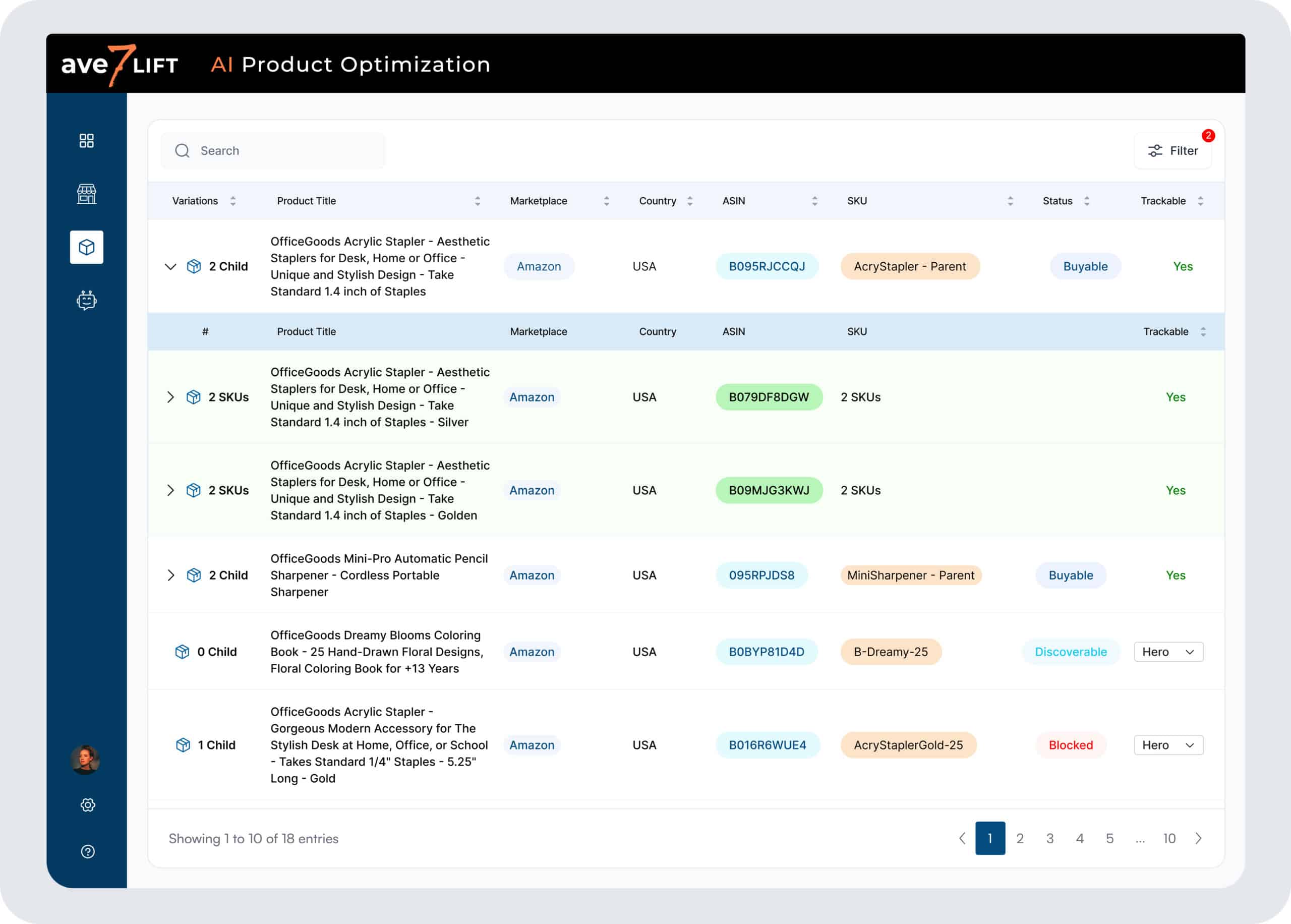This screenshot has width=1291, height=924.
Task: Open the Filter button
Action: point(1172,151)
